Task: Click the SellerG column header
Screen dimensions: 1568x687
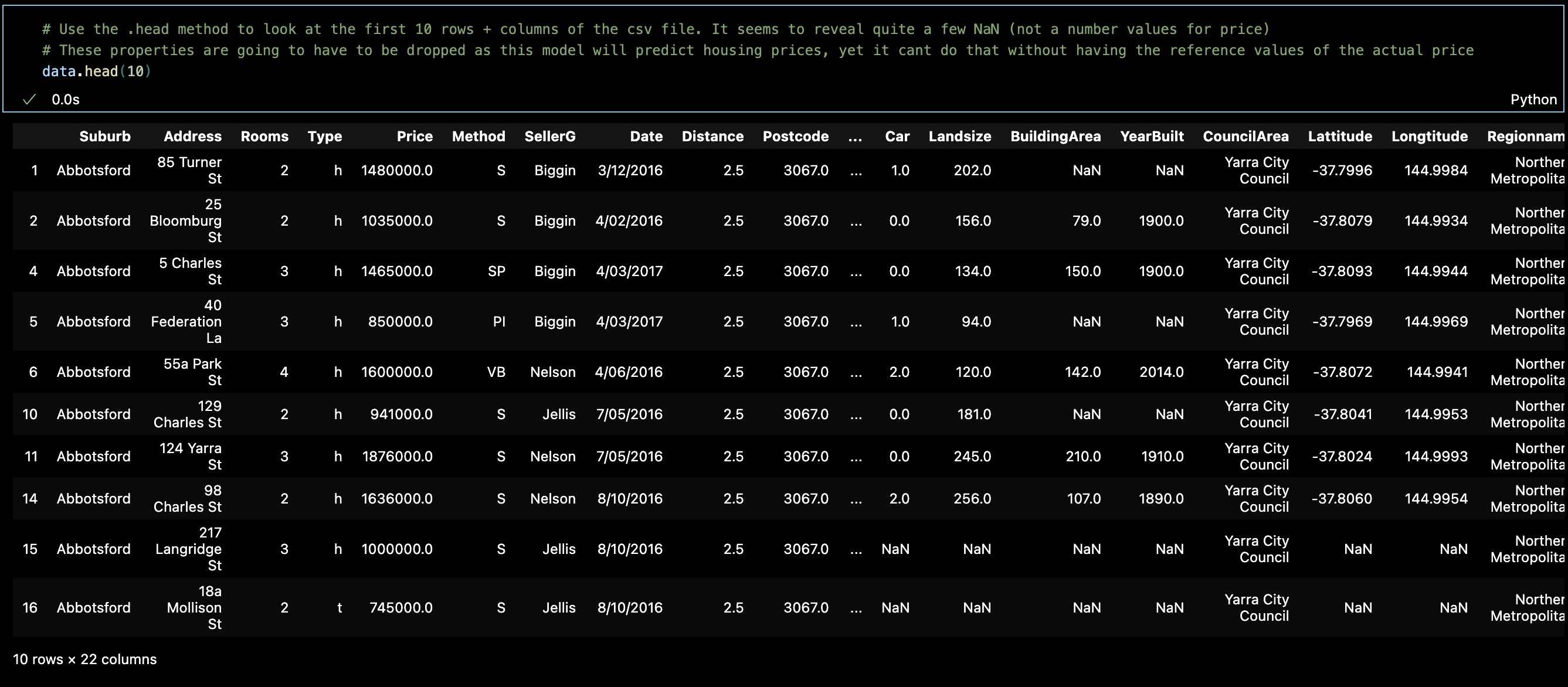Action: pos(549,137)
